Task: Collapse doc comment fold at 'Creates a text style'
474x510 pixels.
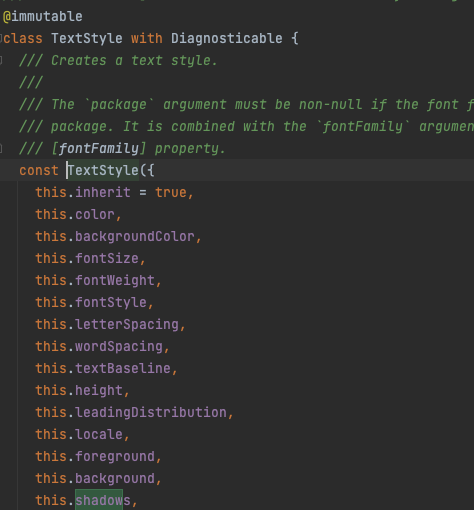Action: pos(1,60)
